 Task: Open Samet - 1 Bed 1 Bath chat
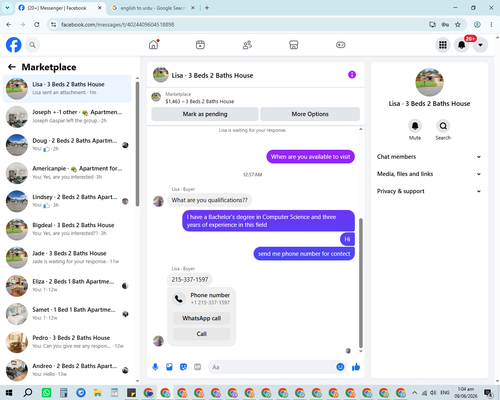[x=67, y=314]
